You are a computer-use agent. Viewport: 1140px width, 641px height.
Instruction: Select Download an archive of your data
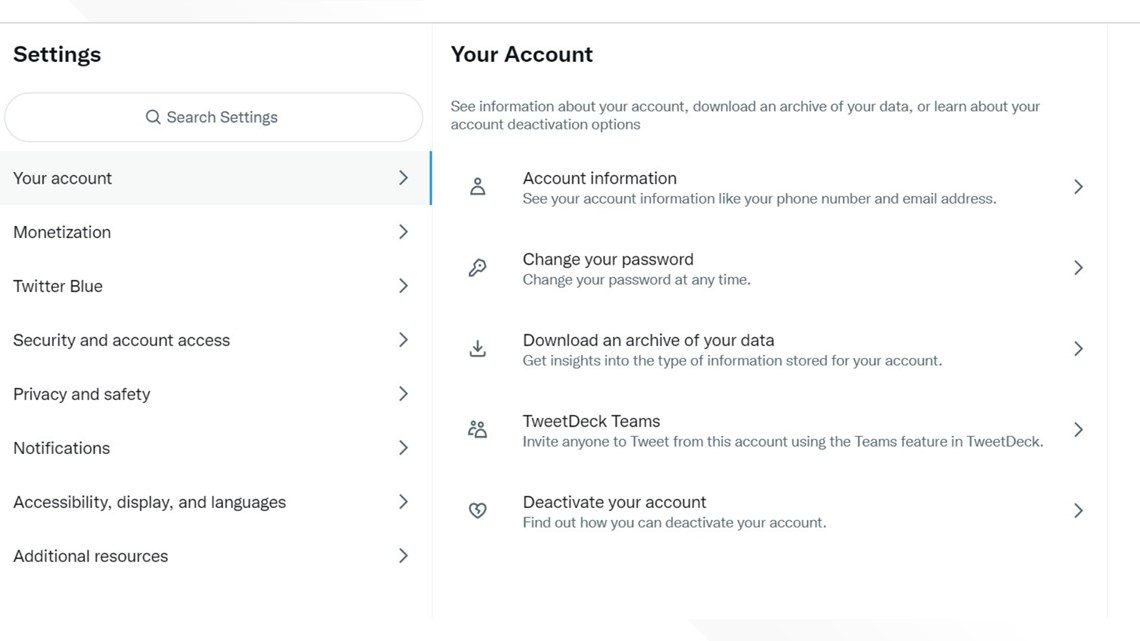click(x=771, y=350)
